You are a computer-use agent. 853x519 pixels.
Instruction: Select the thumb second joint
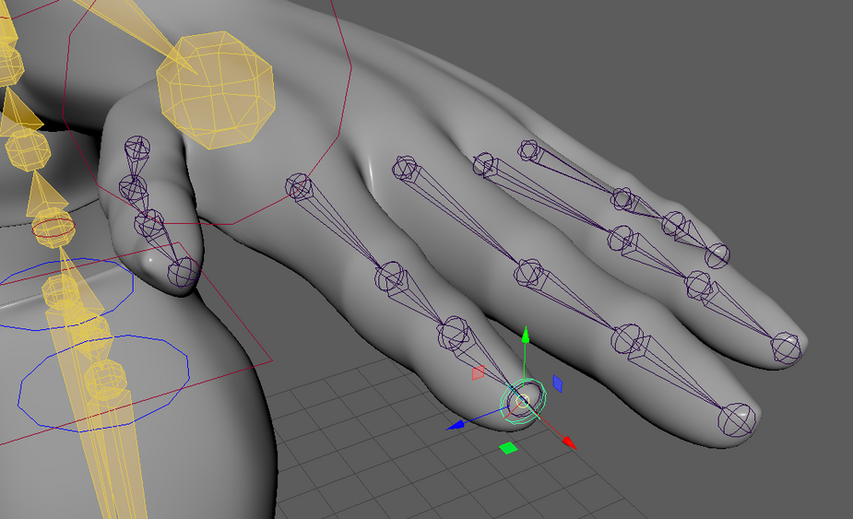[133, 188]
